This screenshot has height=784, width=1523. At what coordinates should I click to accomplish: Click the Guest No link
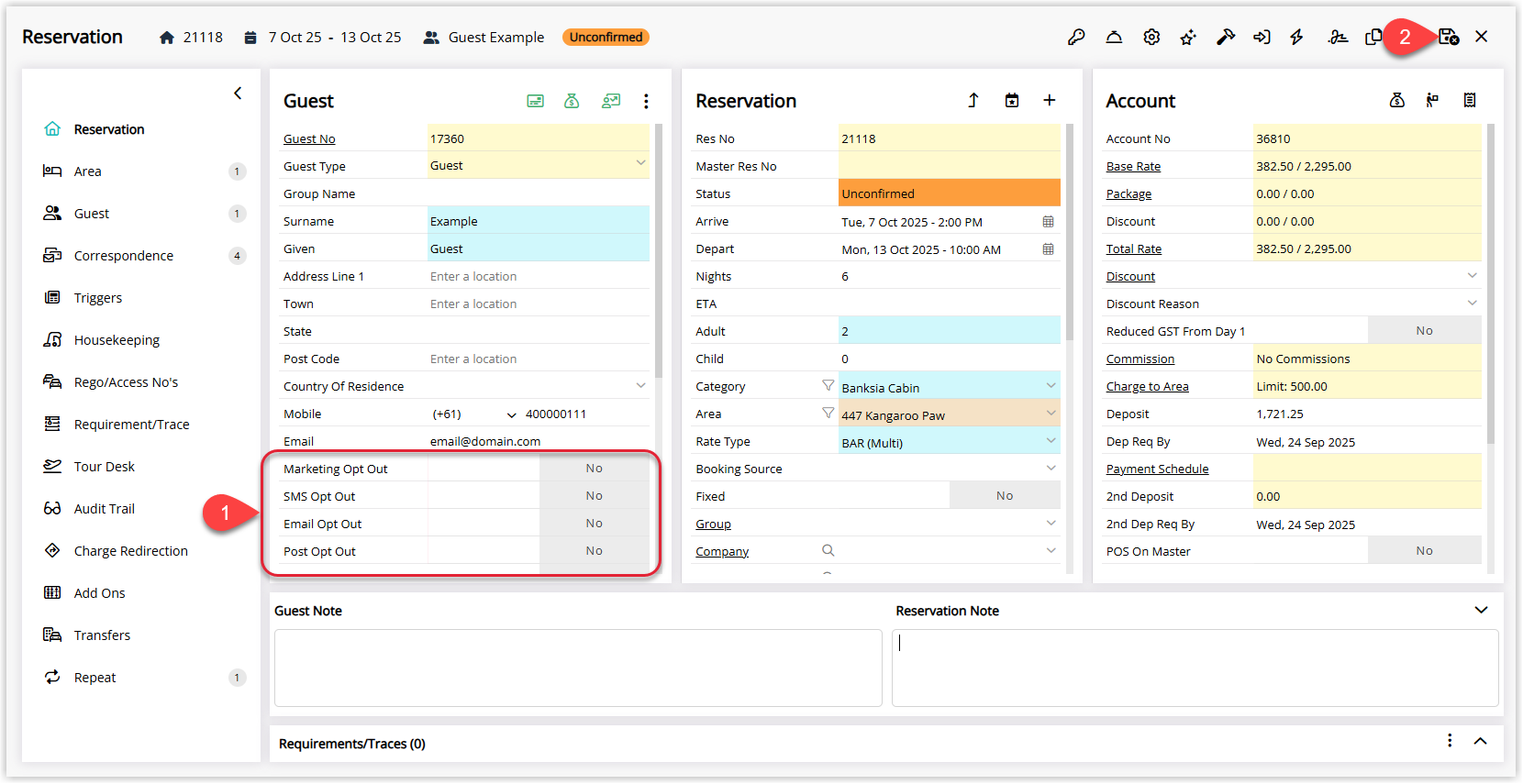[309, 139]
